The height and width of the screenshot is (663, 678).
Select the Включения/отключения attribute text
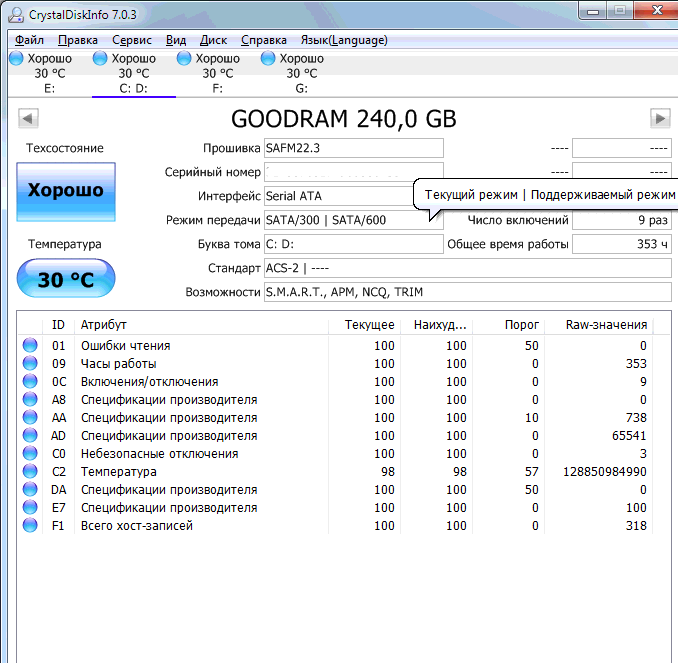click(x=150, y=381)
